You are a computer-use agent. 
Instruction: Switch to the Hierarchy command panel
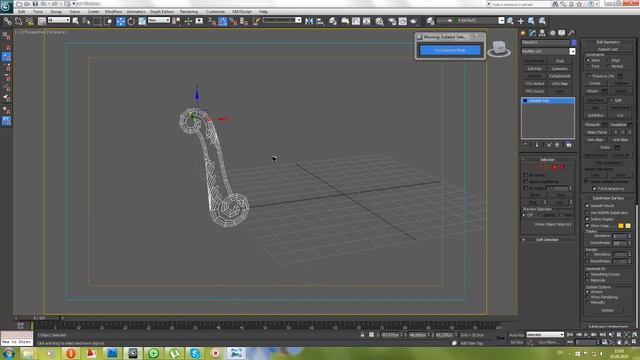point(542,33)
